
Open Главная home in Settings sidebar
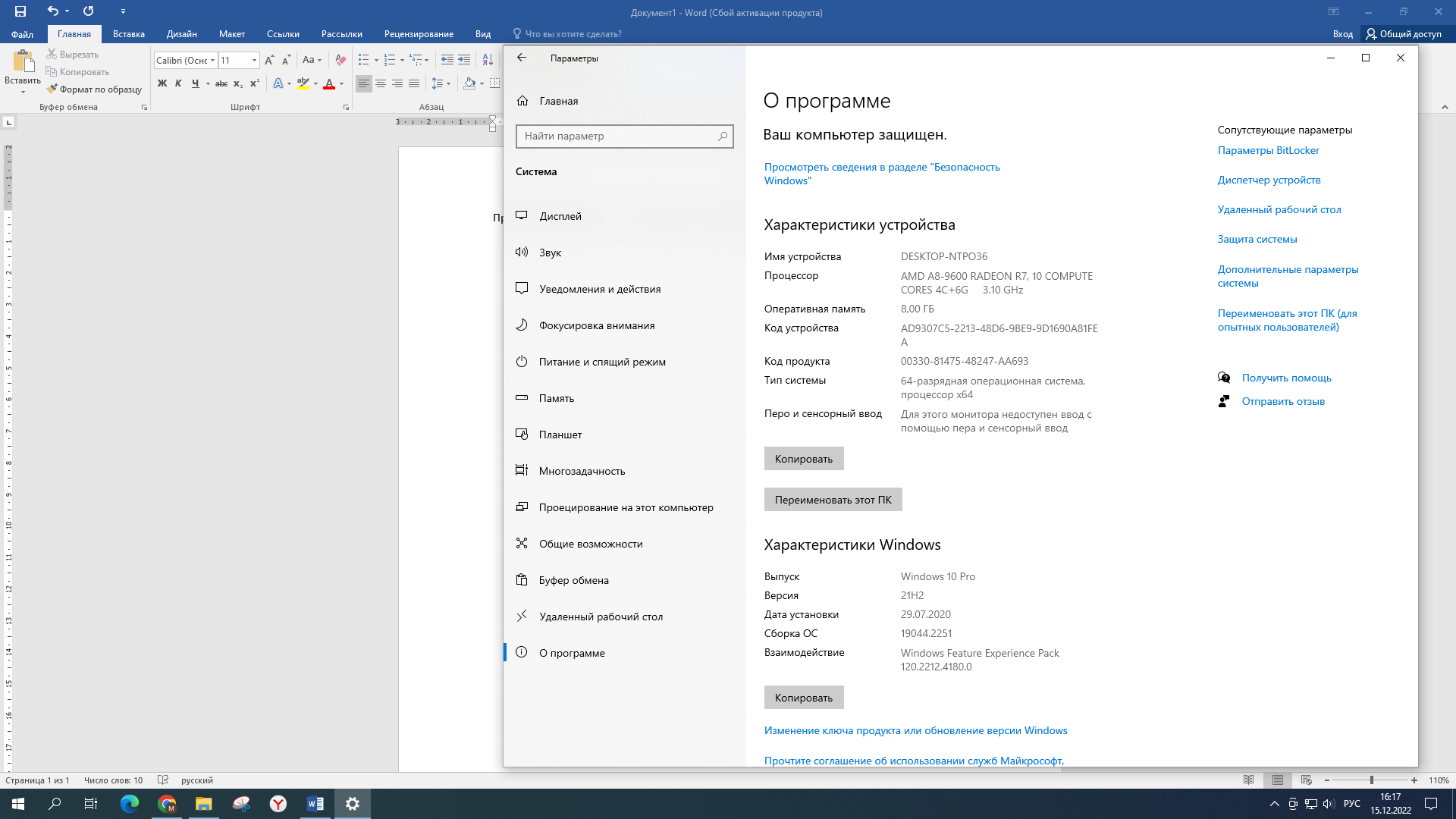coord(625,101)
